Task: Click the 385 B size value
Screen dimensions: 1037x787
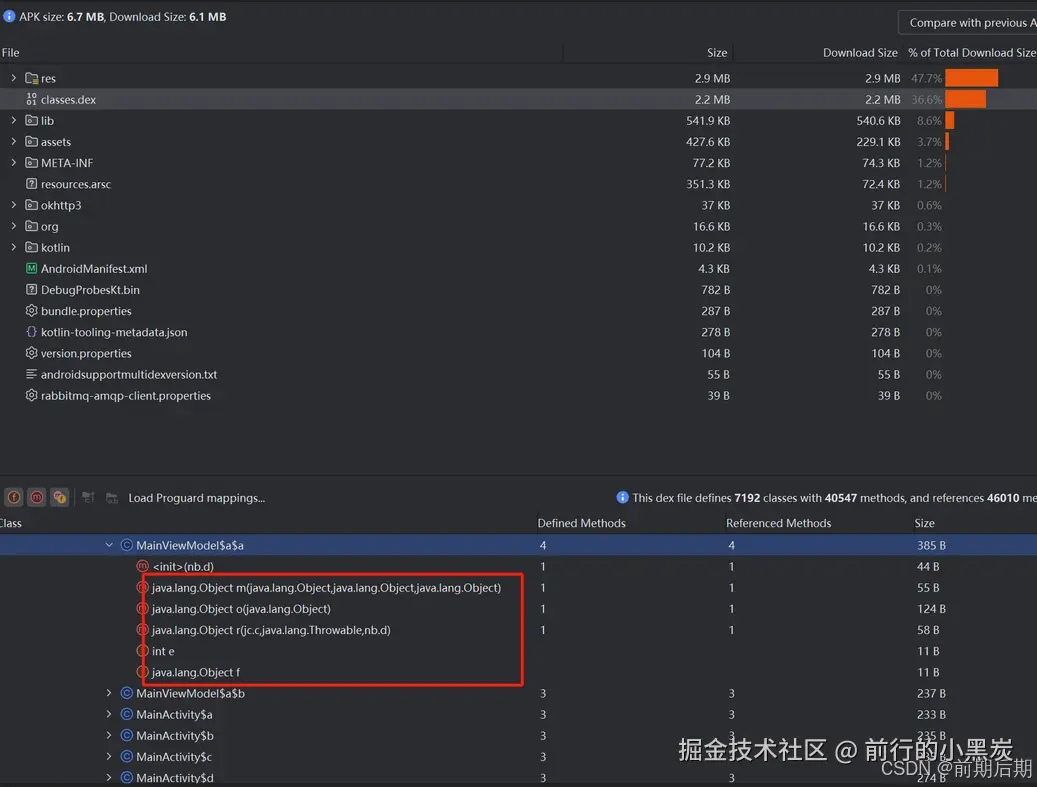Action: pyautogui.click(x=931, y=545)
